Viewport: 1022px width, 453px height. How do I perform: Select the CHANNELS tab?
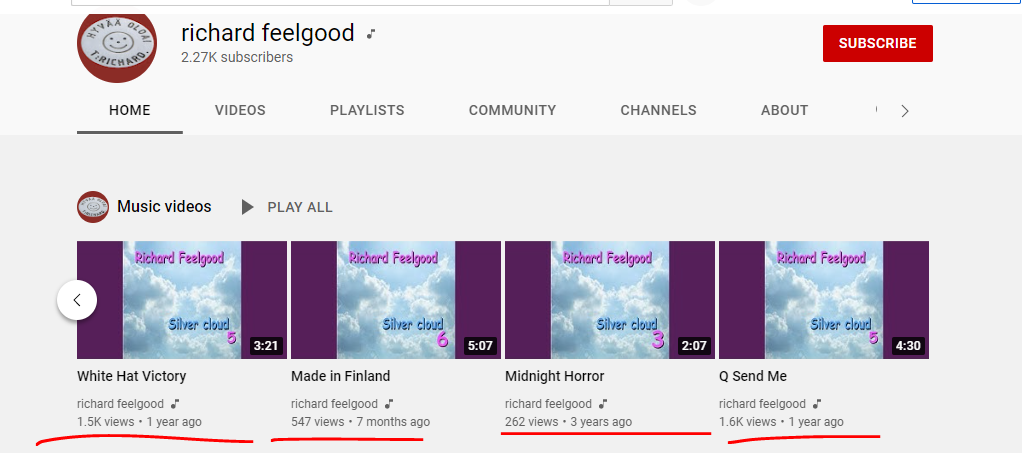[x=658, y=111]
